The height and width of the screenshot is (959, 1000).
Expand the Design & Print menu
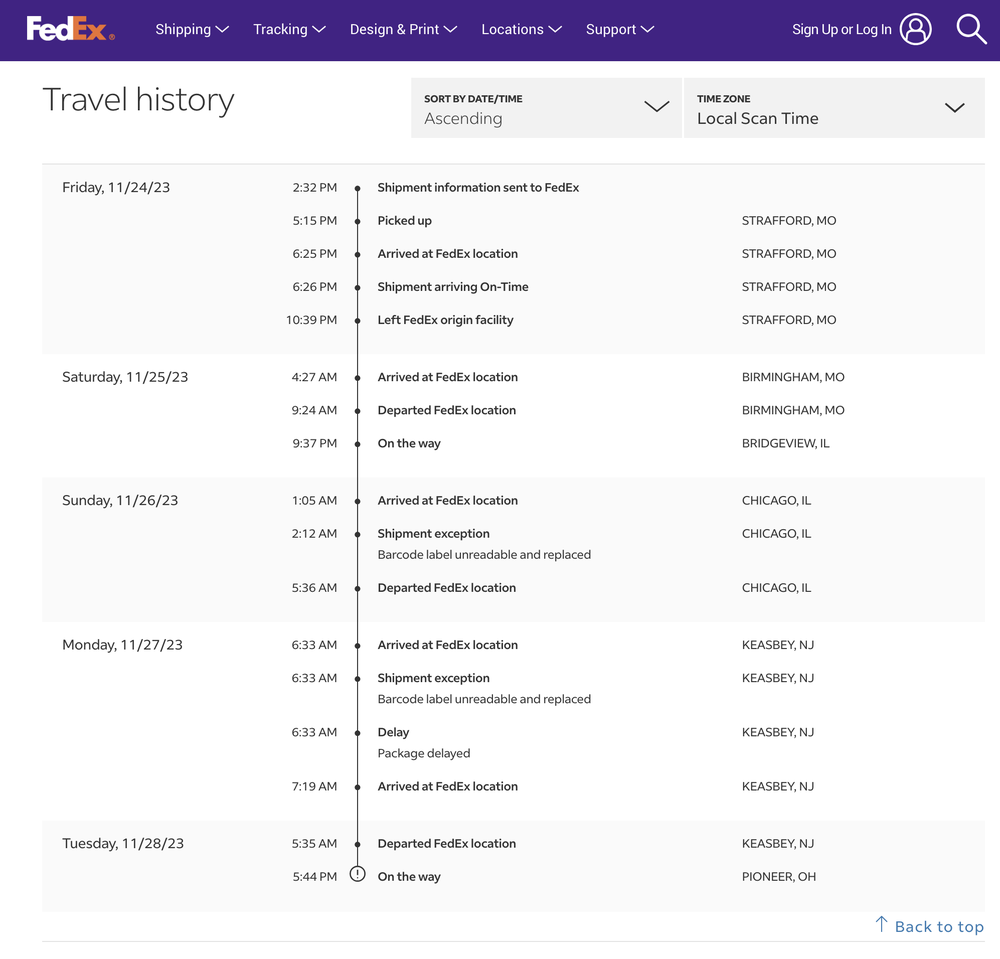(403, 29)
